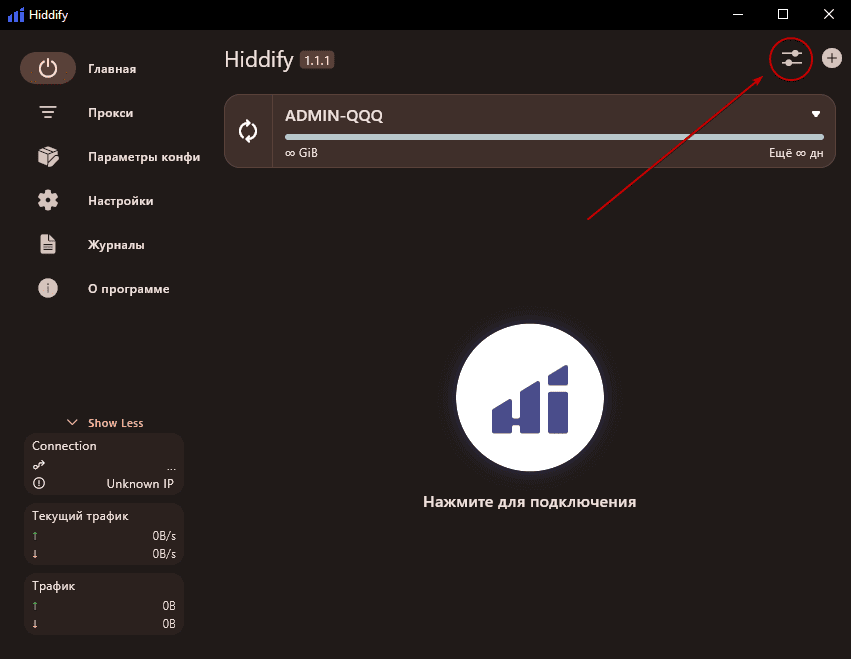The image size is (851, 659).
Task: Open the circled quick settings sliders icon
Action: pyautogui.click(x=791, y=59)
